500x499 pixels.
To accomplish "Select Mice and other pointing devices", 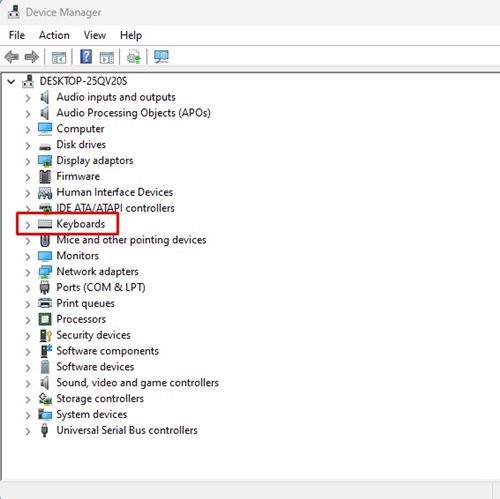I will (x=131, y=240).
